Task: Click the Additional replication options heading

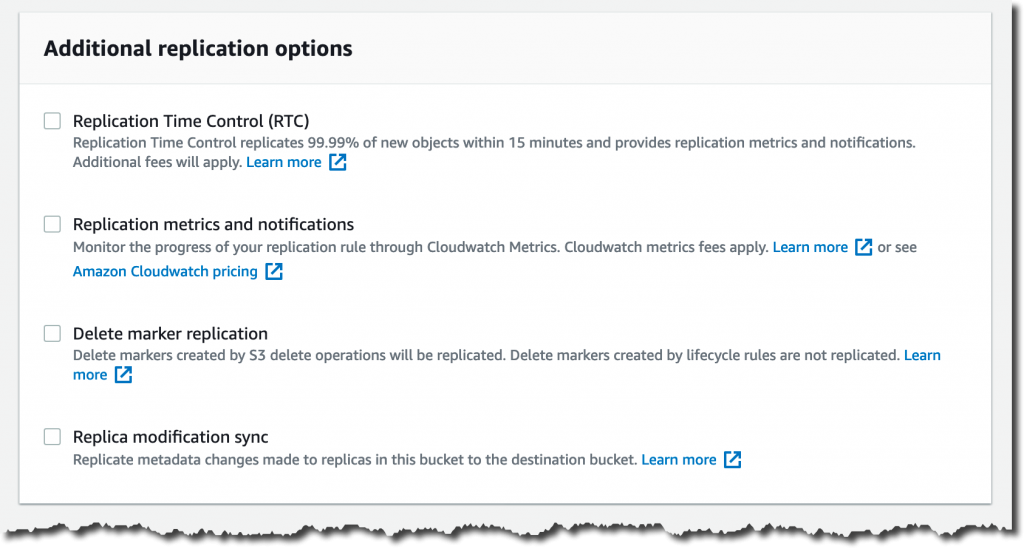Action: 198,48
